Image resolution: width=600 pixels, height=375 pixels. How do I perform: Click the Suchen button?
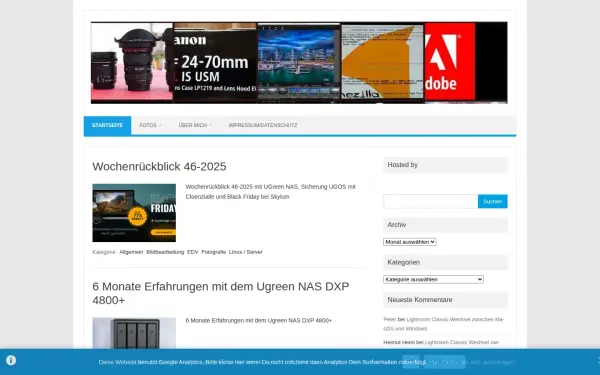click(x=492, y=201)
